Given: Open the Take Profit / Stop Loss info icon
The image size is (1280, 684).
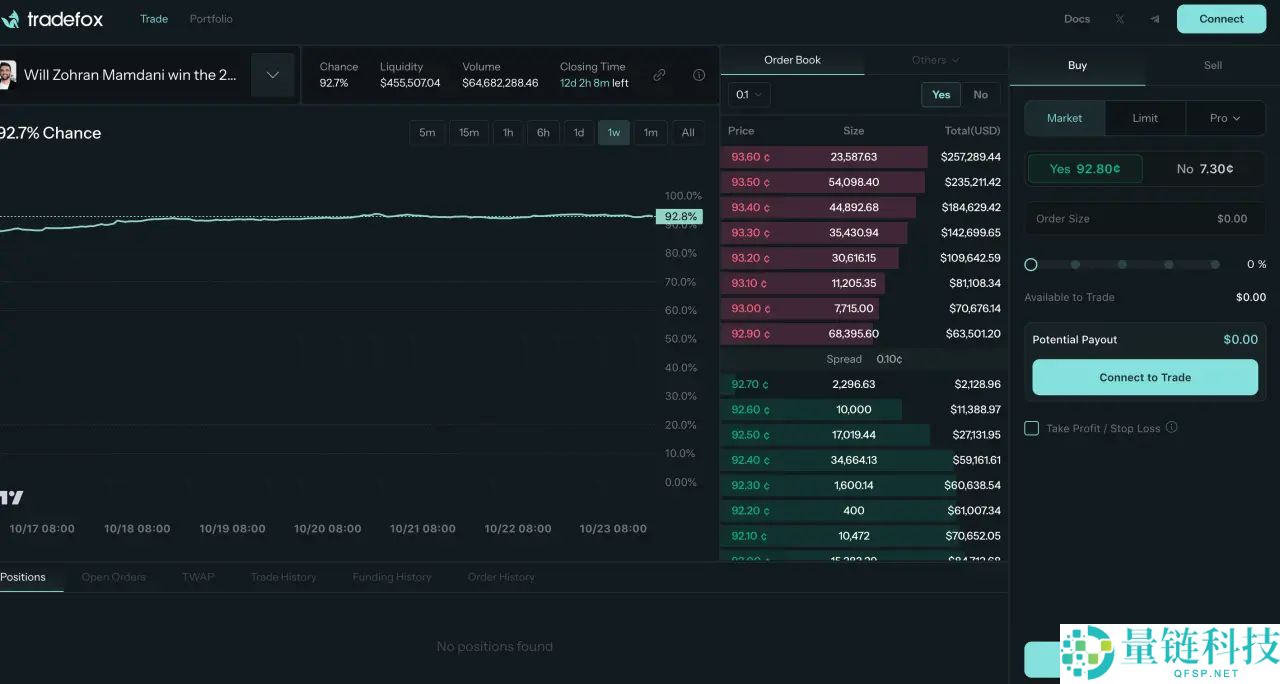Looking at the screenshot, I should 1172,428.
